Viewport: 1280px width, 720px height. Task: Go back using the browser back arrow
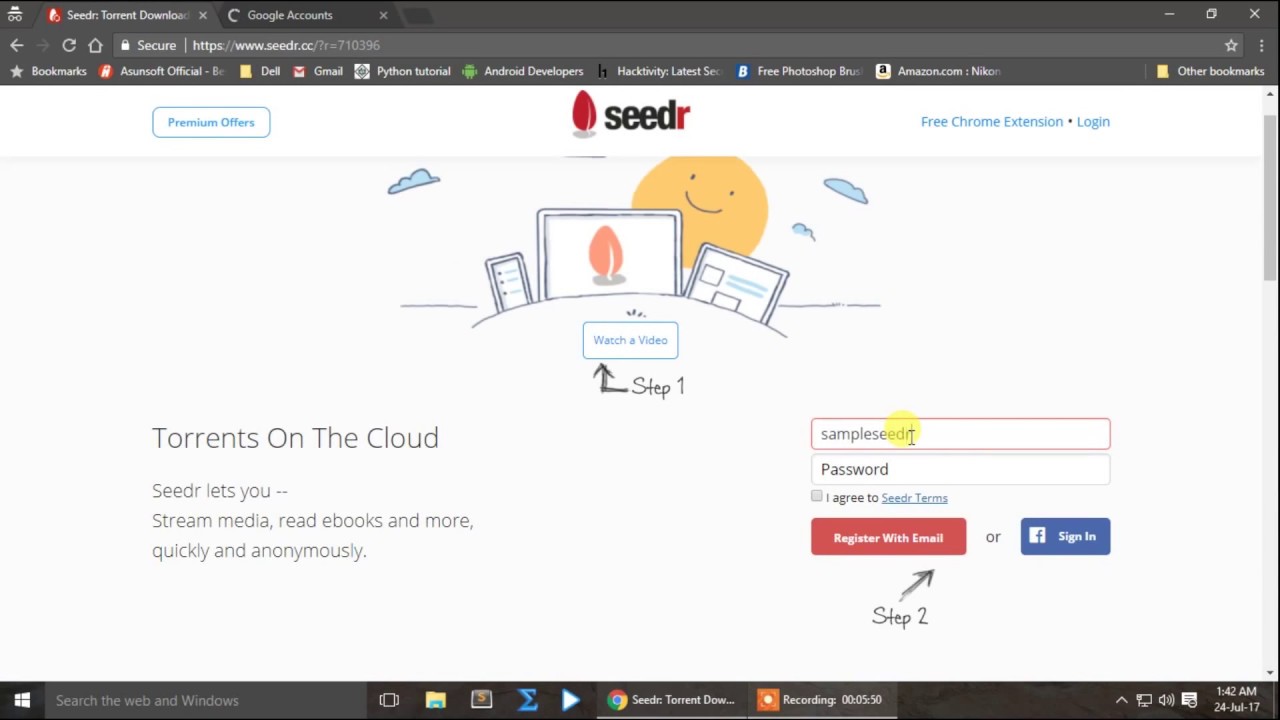tap(16, 45)
